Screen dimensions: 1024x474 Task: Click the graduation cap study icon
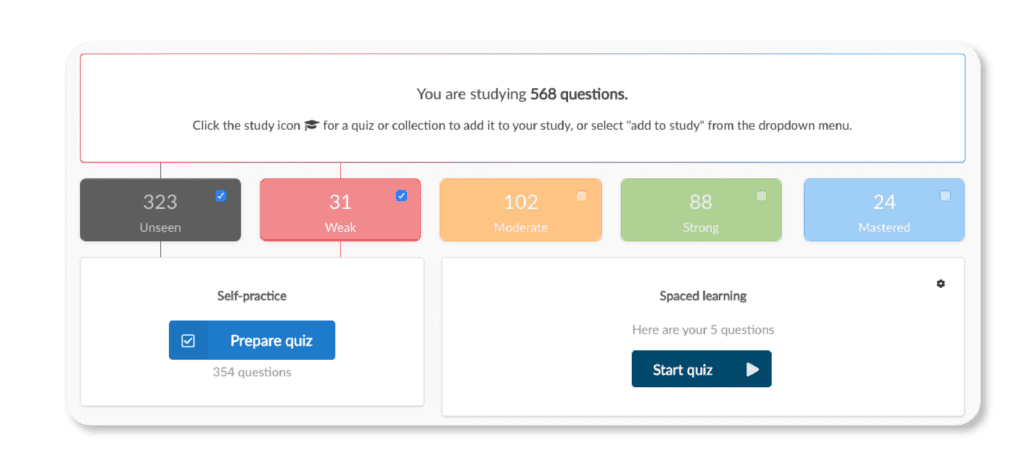[312, 126]
